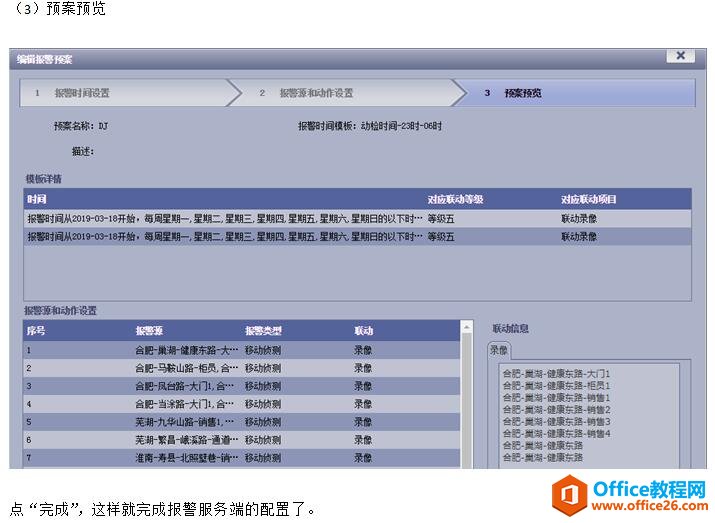Select alarm source row 合肥-马鞍山路-柜员

(187, 368)
